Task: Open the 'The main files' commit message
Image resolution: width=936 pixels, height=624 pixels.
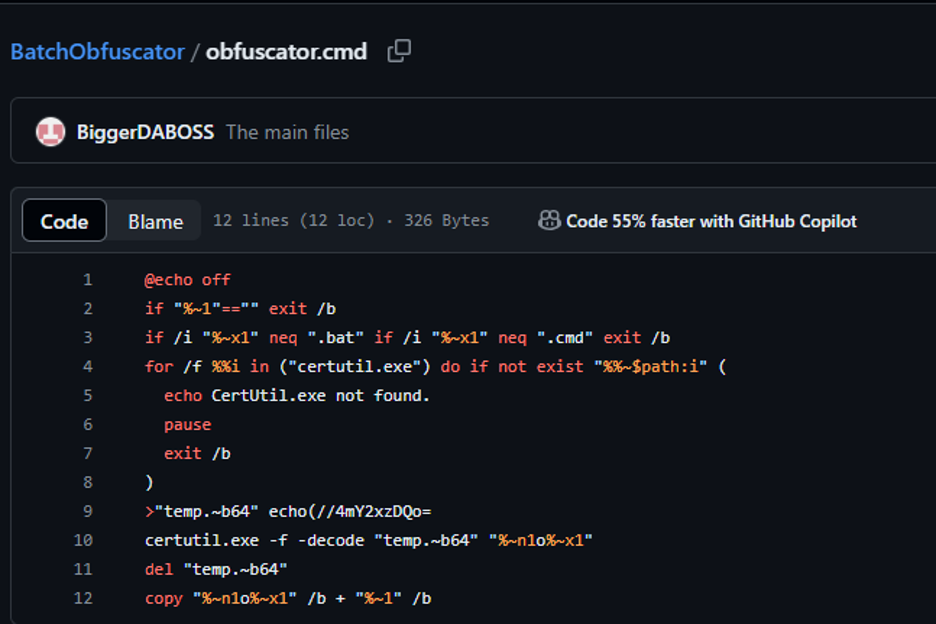Action: click(x=288, y=132)
